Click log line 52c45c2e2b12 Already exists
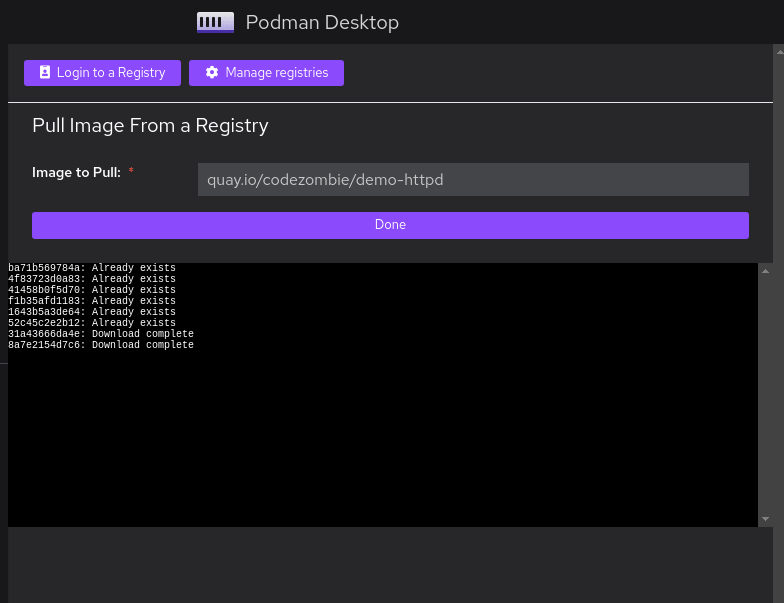This screenshot has width=784, height=603. point(92,323)
